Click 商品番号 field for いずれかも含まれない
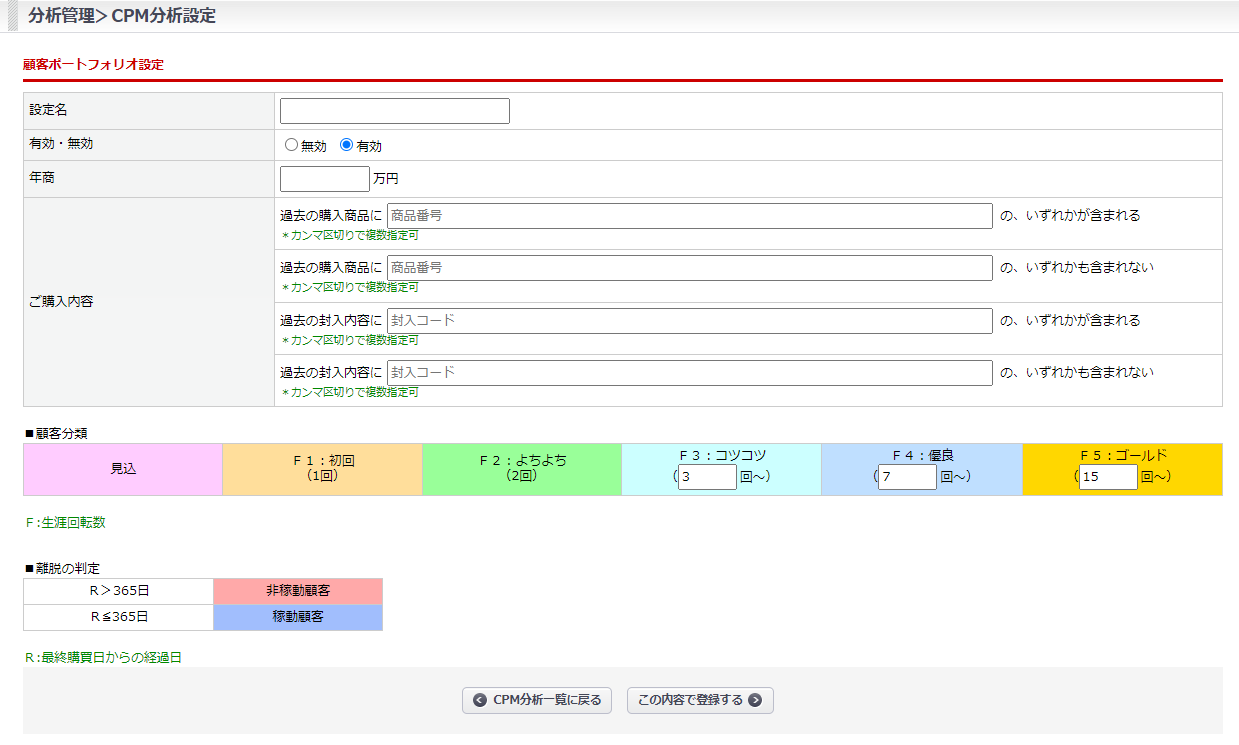The width and height of the screenshot is (1239, 745). tap(689, 268)
